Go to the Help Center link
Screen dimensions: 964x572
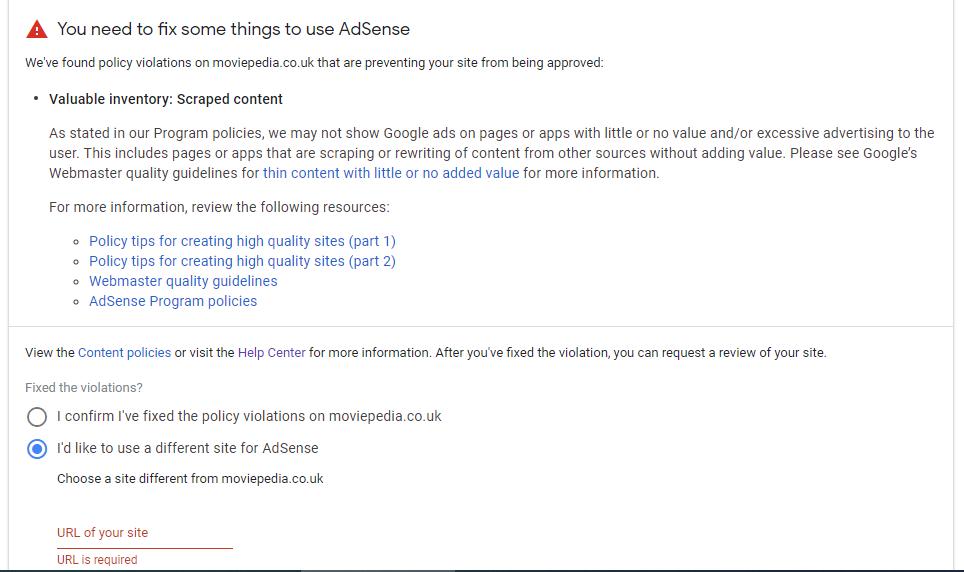pyautogui.click(x=271, y=353)
